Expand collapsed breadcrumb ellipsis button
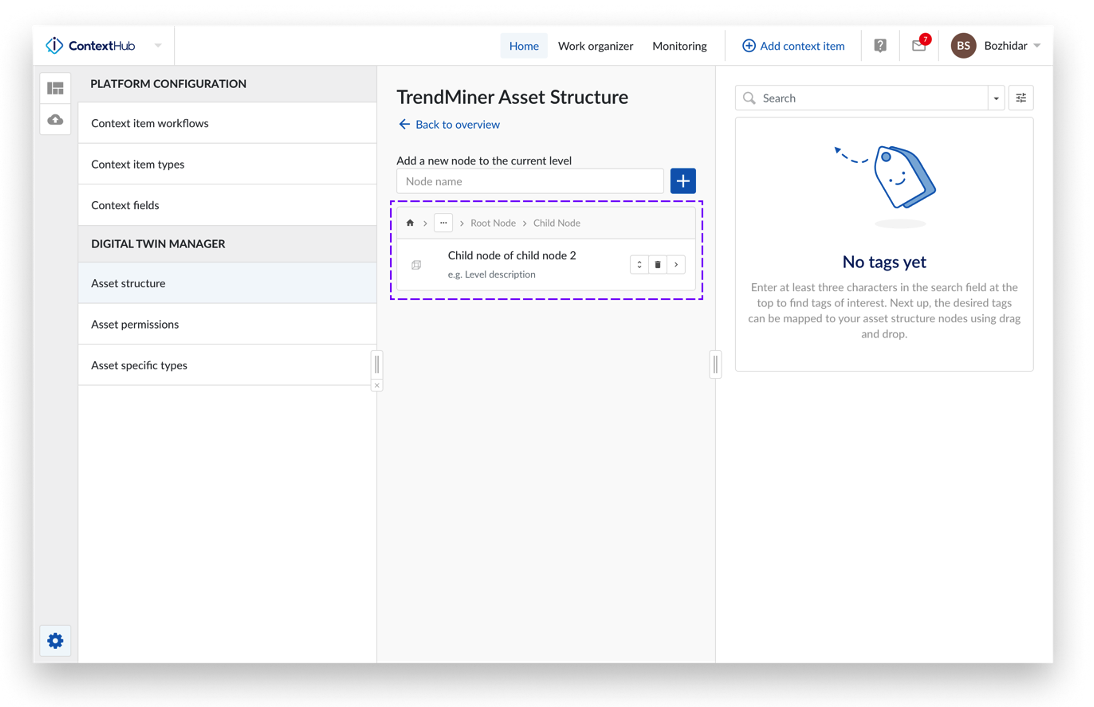The image size is (1094, 707). point(443,223)
